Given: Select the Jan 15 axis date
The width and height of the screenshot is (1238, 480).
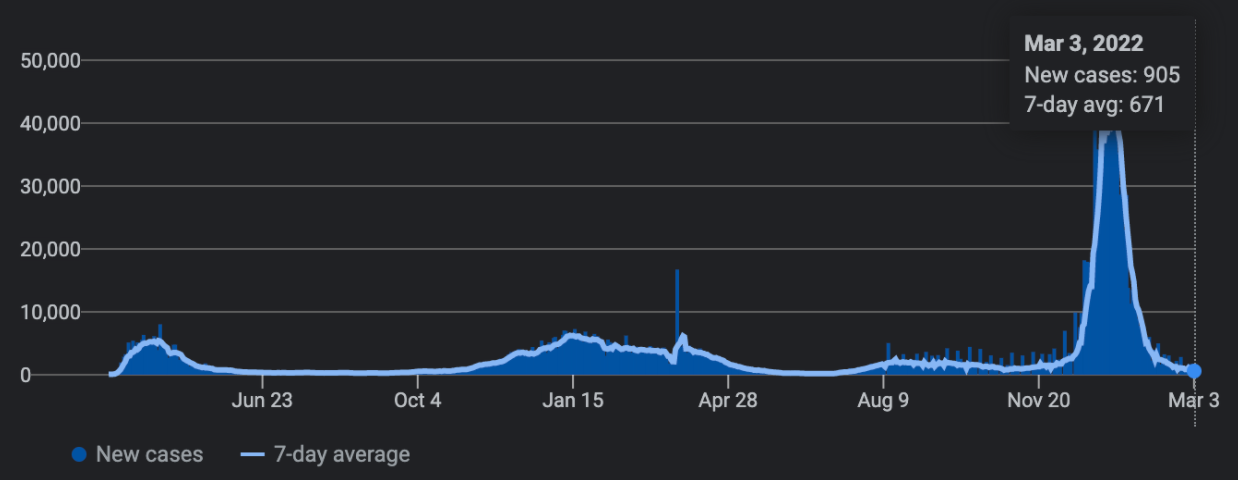Looking at the screenshot, I should tap(573, 401).
